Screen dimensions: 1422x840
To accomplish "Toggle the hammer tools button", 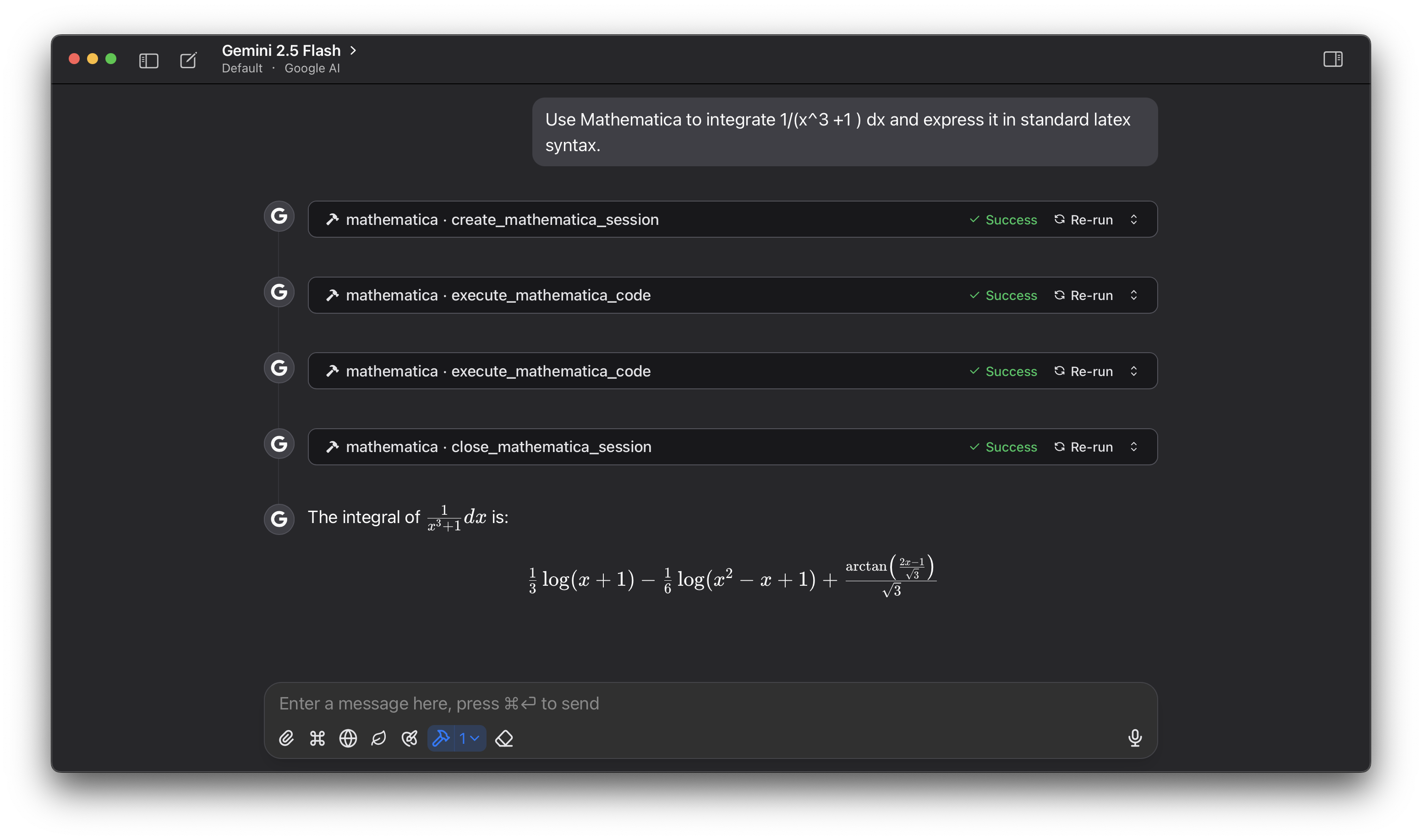I will (441, 738).
